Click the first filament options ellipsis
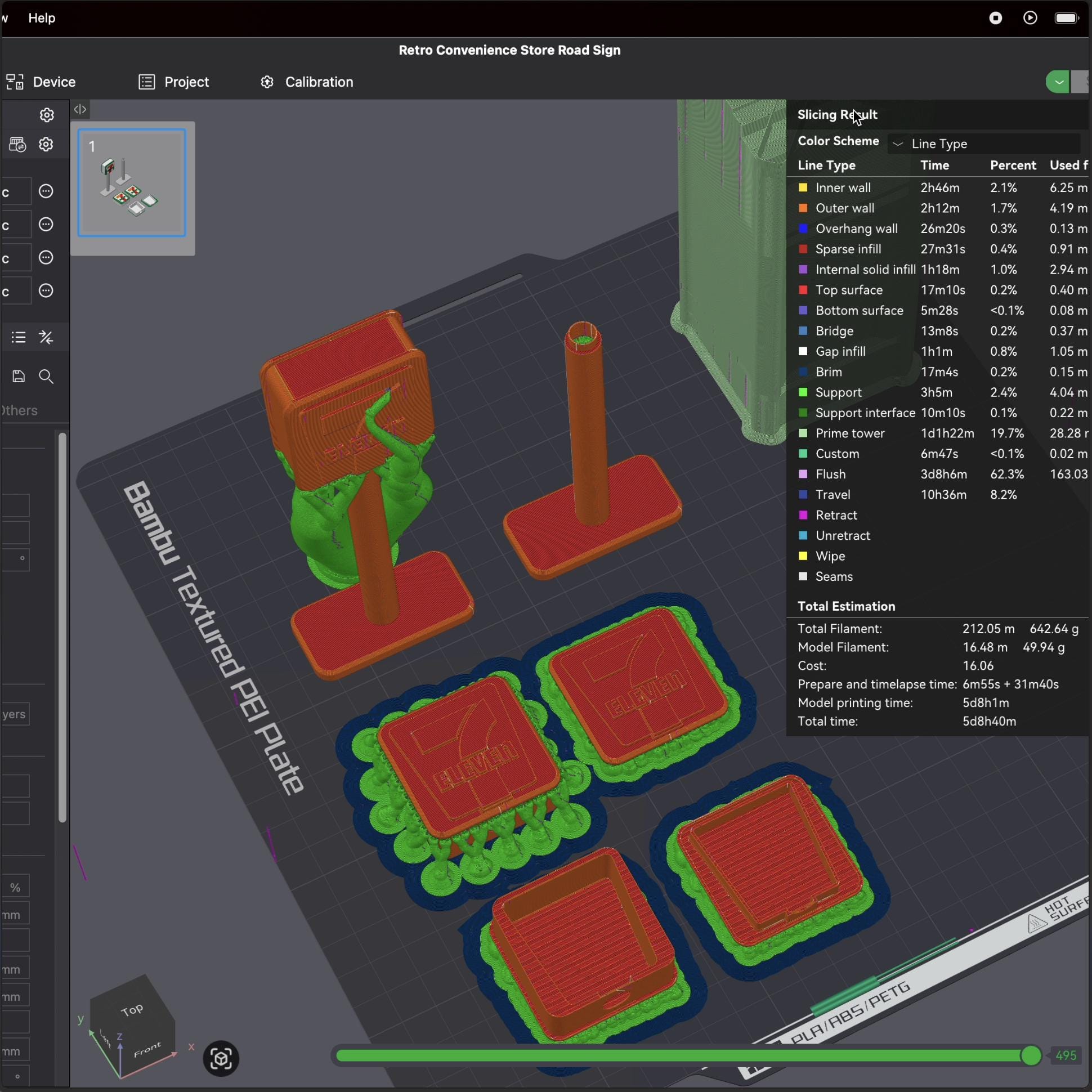Viewport: 1092px width, 1092px height. [x=46, y=191]
